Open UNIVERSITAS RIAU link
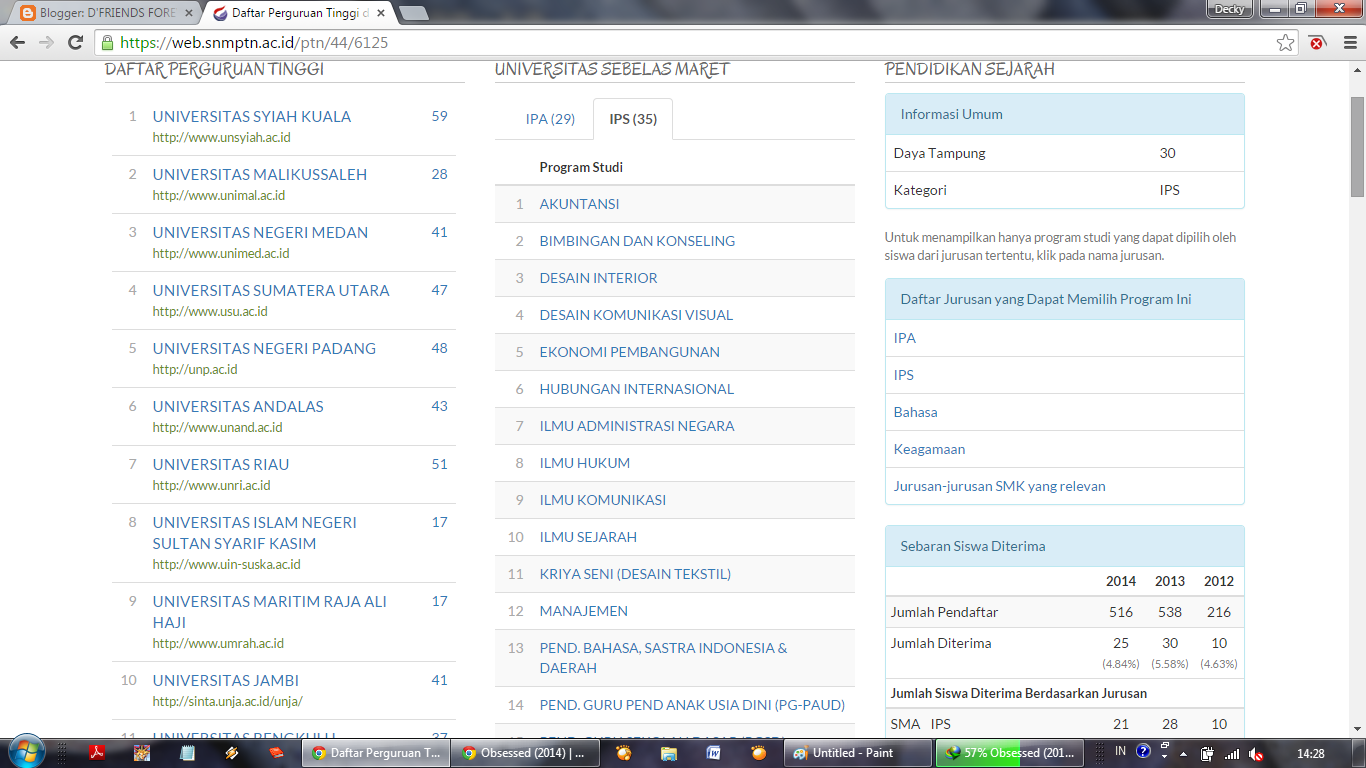Viewport: 1366px width, 768px height. tap(221, 464)
